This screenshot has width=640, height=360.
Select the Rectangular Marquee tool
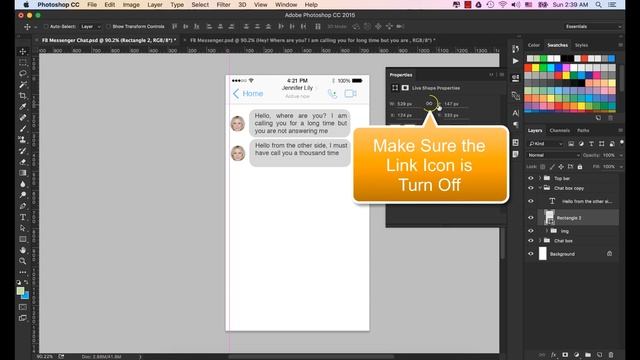23,62
